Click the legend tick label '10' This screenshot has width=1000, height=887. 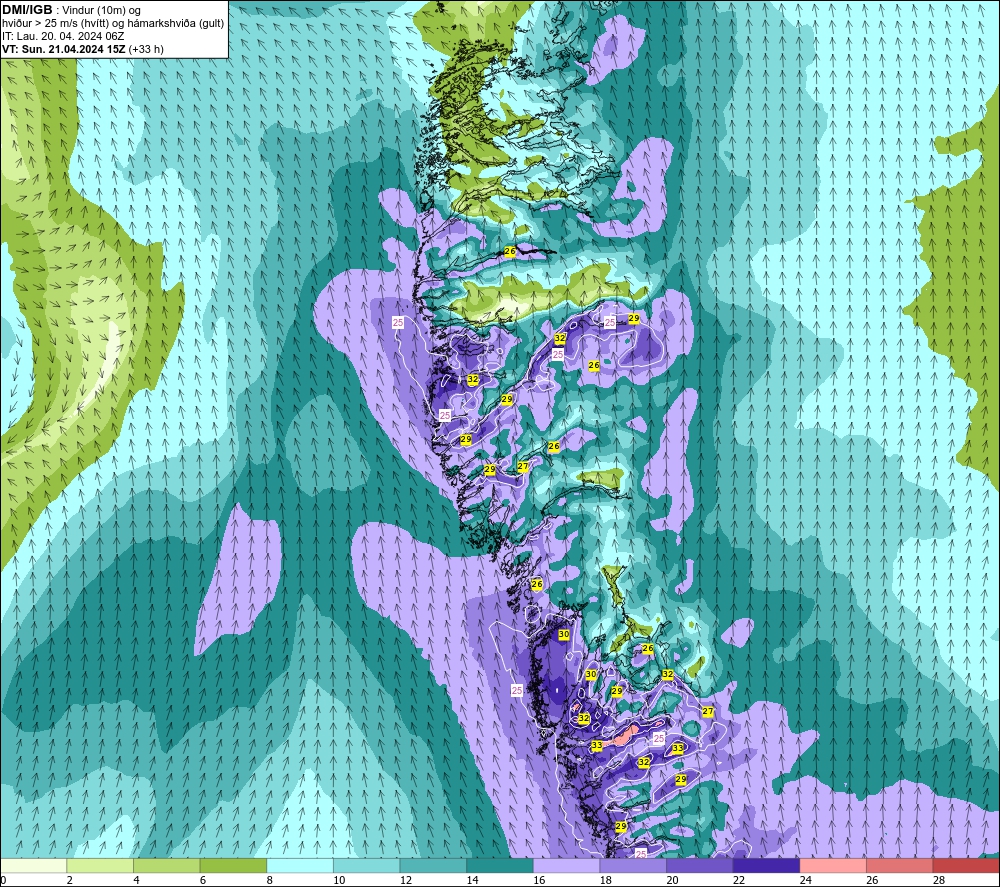pos(339,880)
